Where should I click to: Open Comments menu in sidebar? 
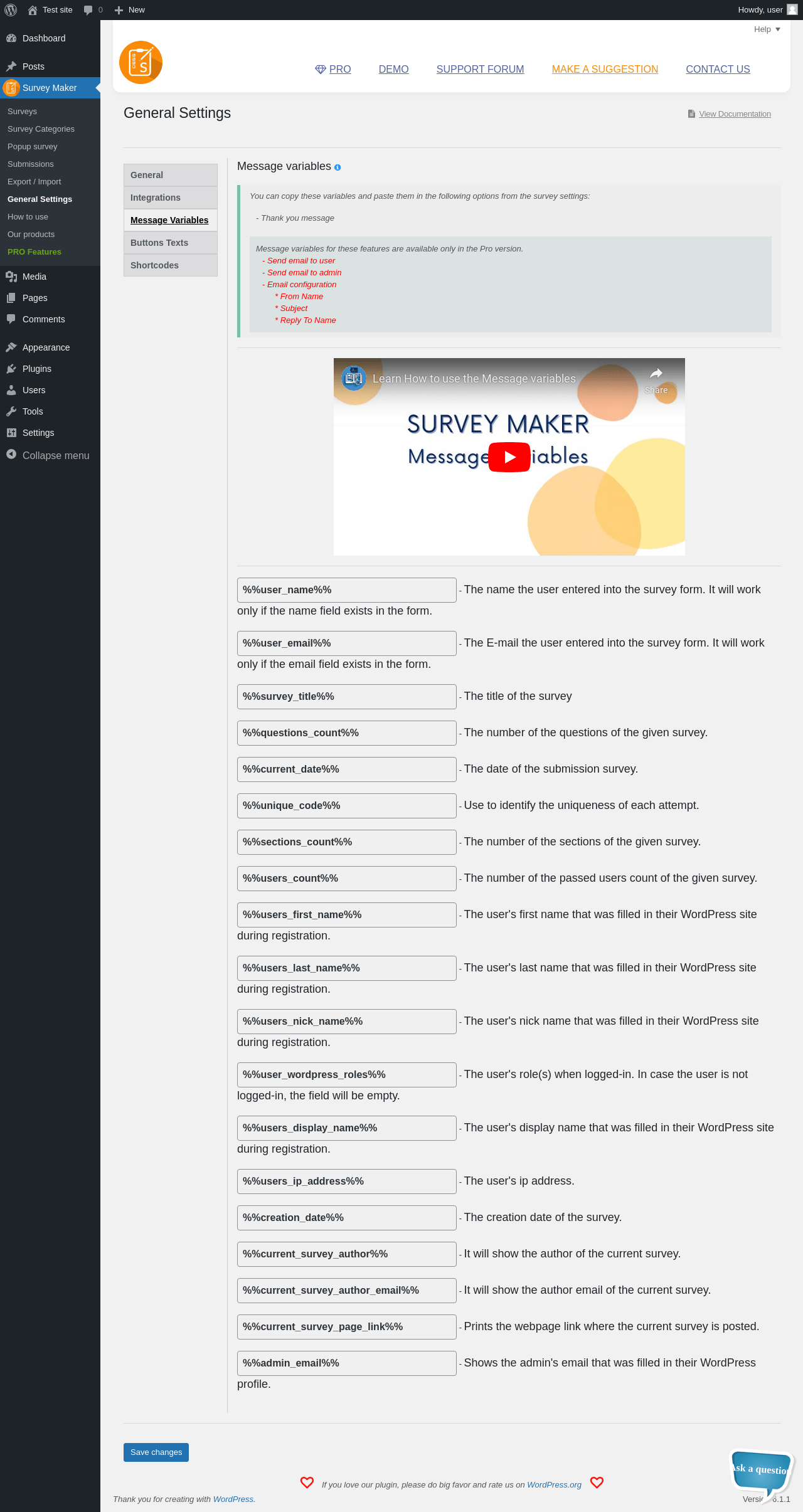coord(50,319)
